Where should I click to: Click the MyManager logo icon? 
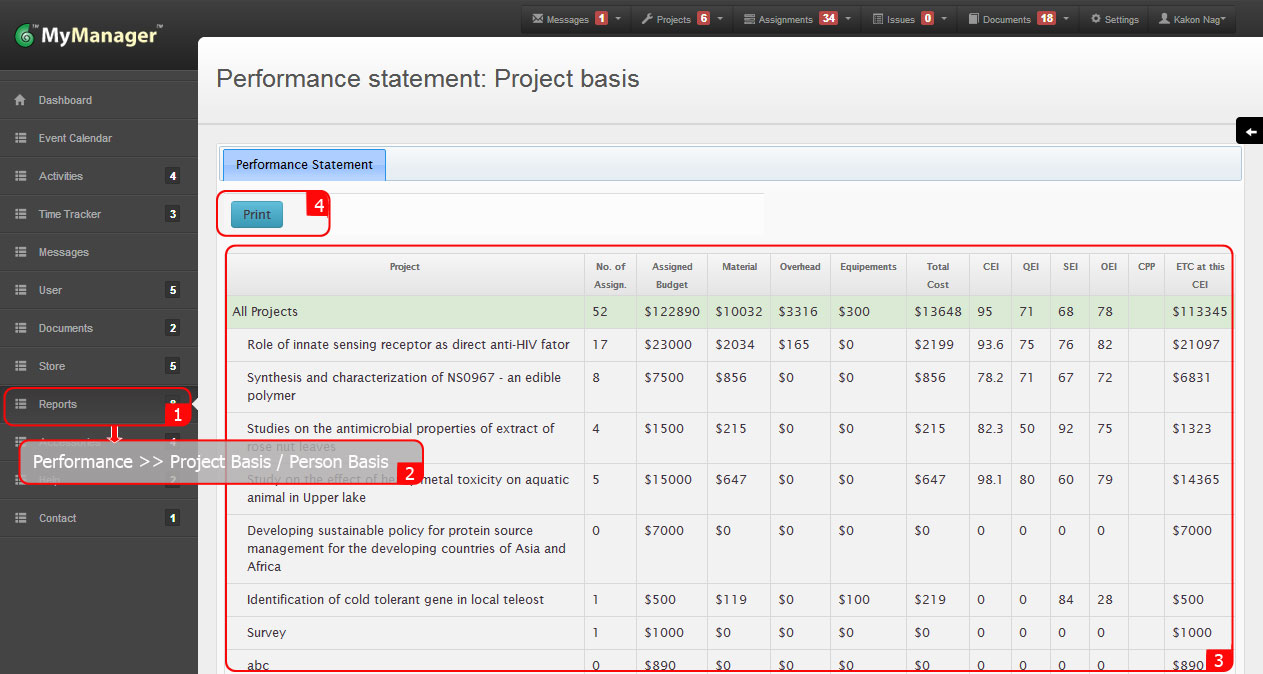click(x=25, y=36)
